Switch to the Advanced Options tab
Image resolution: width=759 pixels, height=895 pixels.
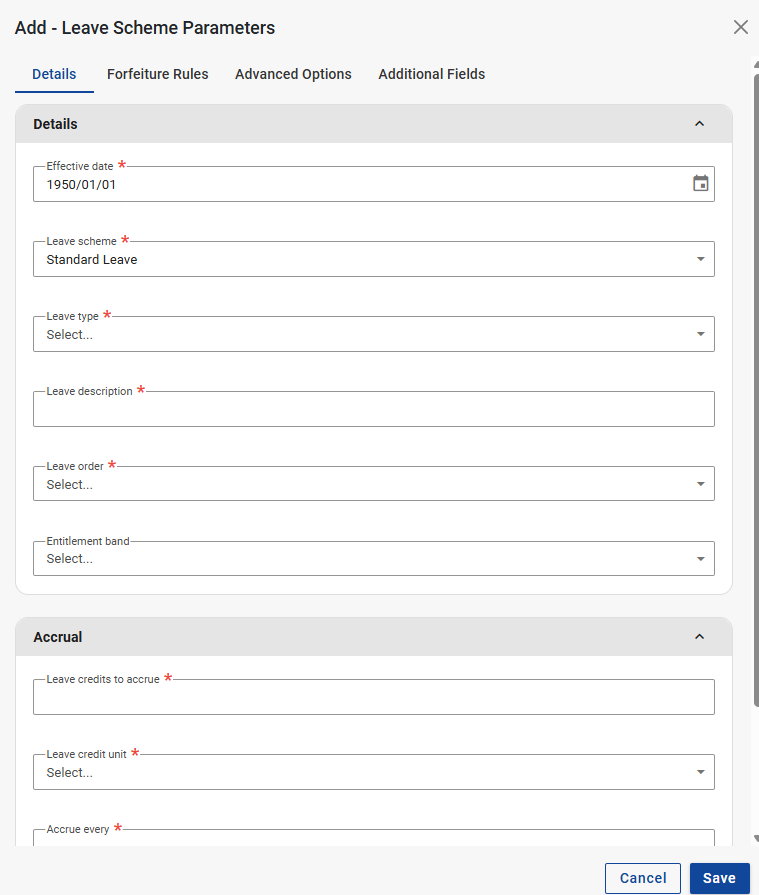tap(293, 74)
